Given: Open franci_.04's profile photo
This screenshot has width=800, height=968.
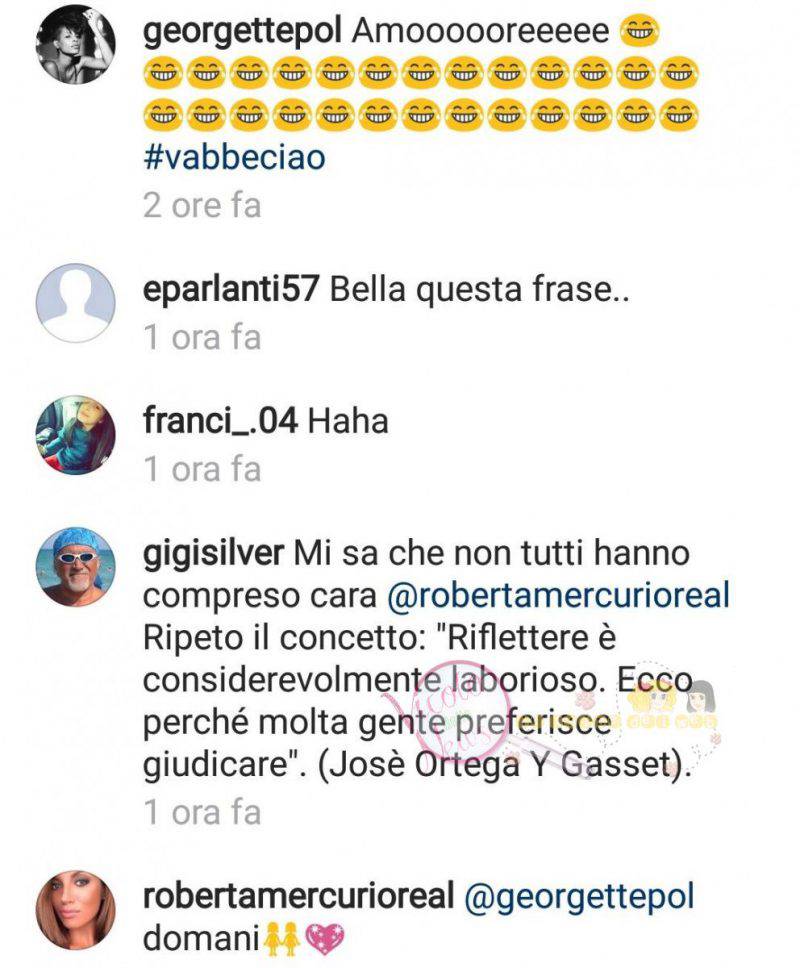Looking at the screenshot, I should coord(76,435).
